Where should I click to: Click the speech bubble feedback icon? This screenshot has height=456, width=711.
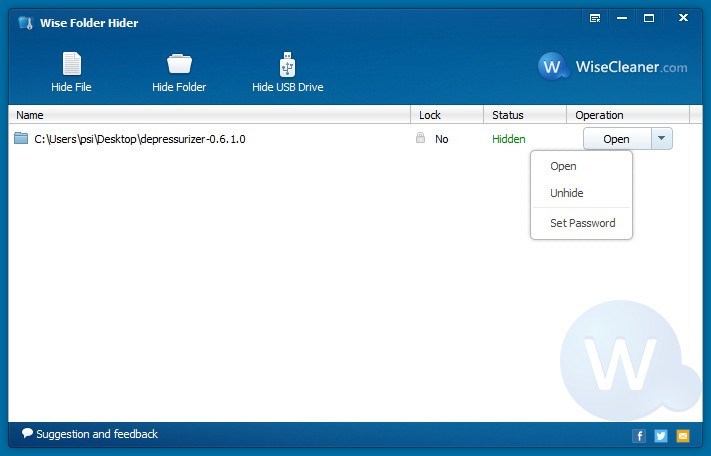pos(27,433)
